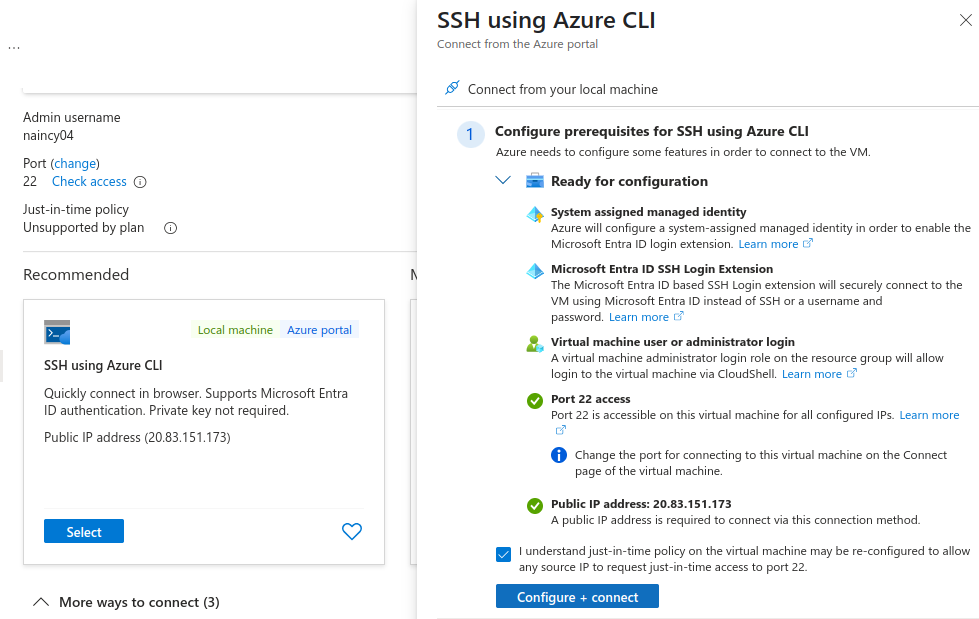Click the Virtual machine user login icon
The width and height of the screenshot is (979, 619).
[x=535, y=344]
